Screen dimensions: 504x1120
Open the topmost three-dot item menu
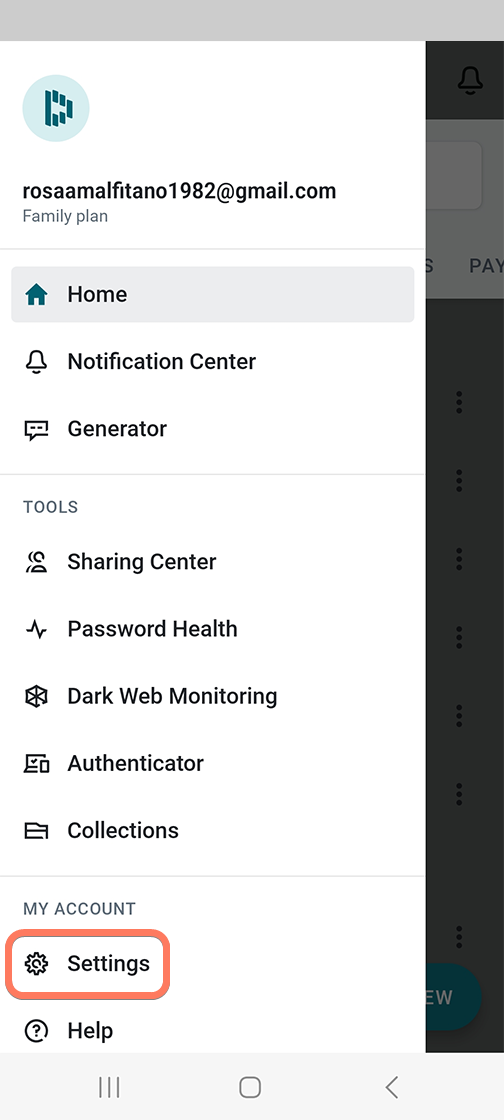459,402
